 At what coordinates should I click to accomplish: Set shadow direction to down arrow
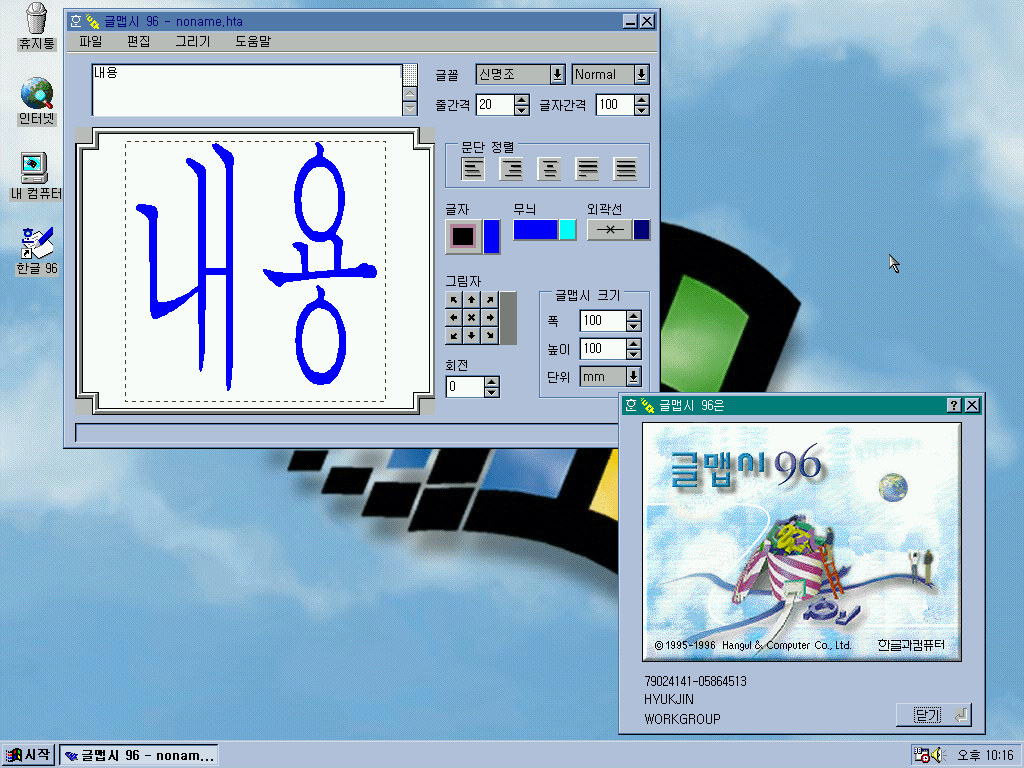472,335
